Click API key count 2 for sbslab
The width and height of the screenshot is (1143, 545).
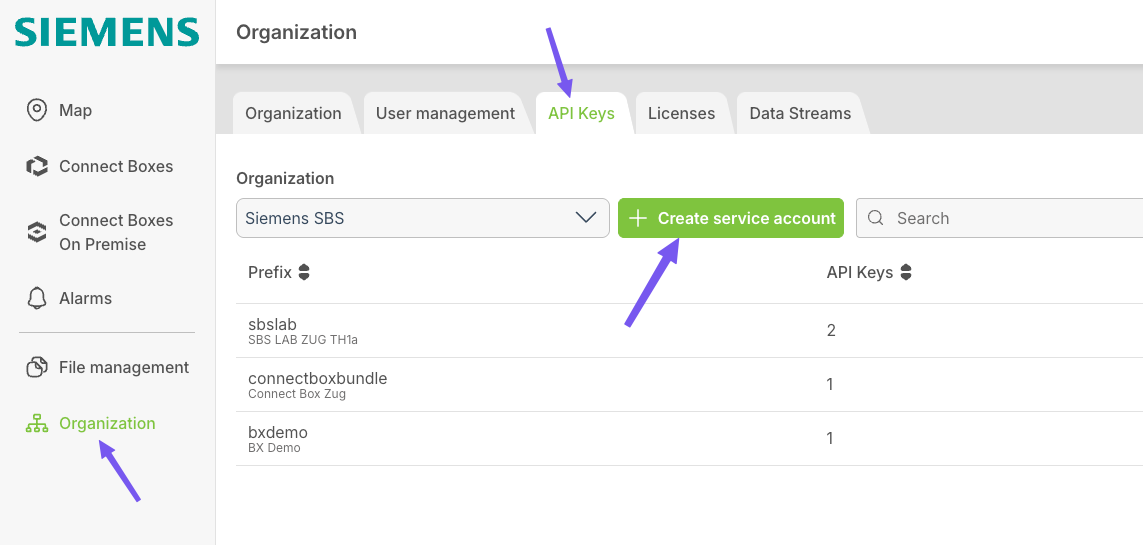pyautogui.click(x=831, y=331)
